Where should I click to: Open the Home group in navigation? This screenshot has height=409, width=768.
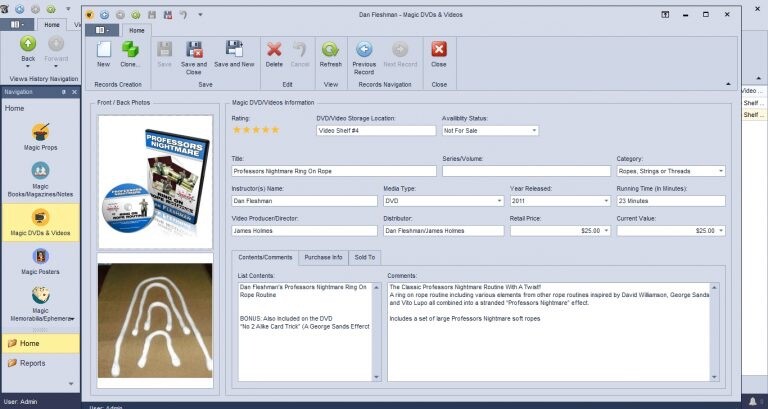point(40,343)
